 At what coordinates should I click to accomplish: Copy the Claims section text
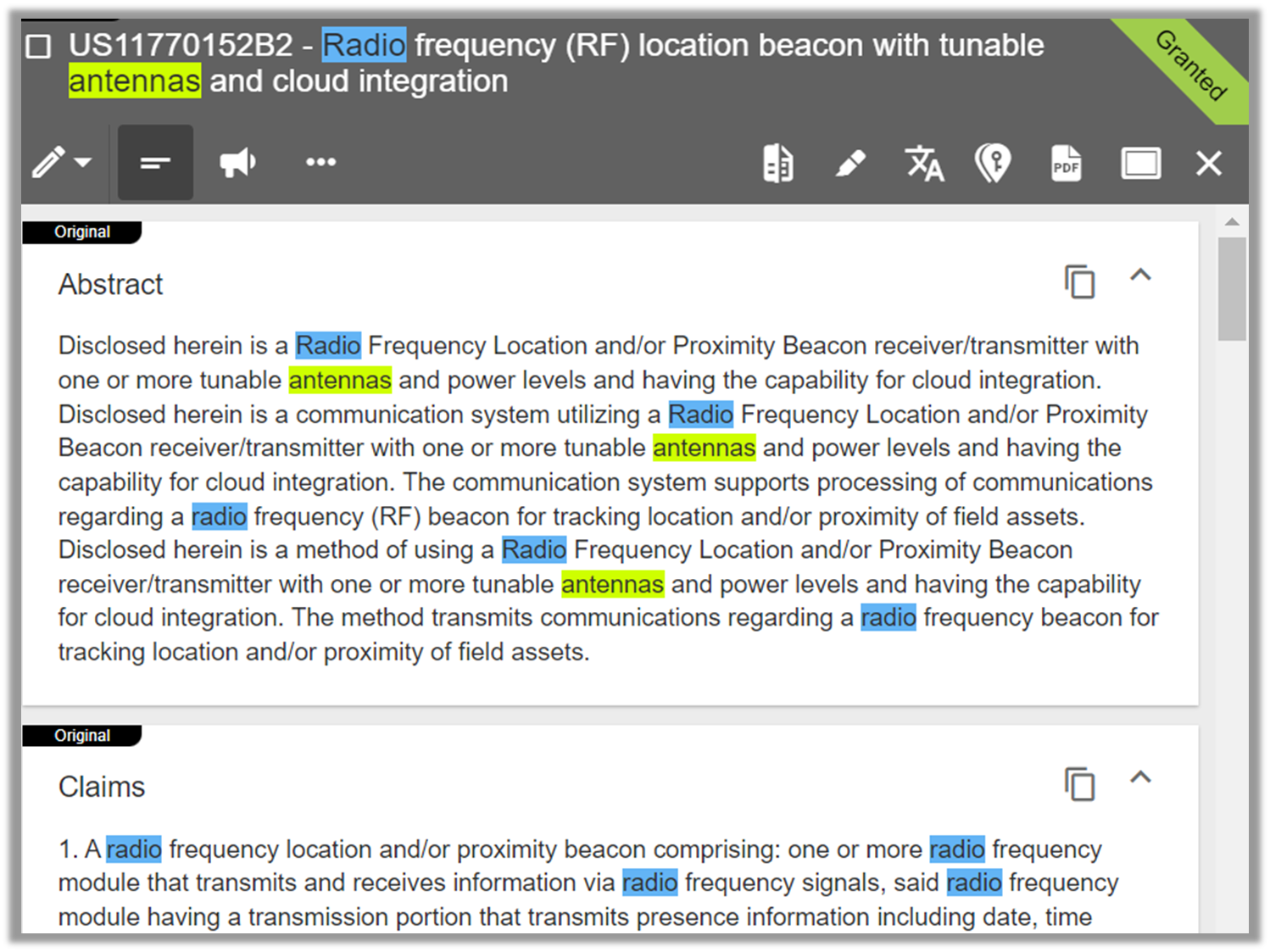click(1079, 784)
